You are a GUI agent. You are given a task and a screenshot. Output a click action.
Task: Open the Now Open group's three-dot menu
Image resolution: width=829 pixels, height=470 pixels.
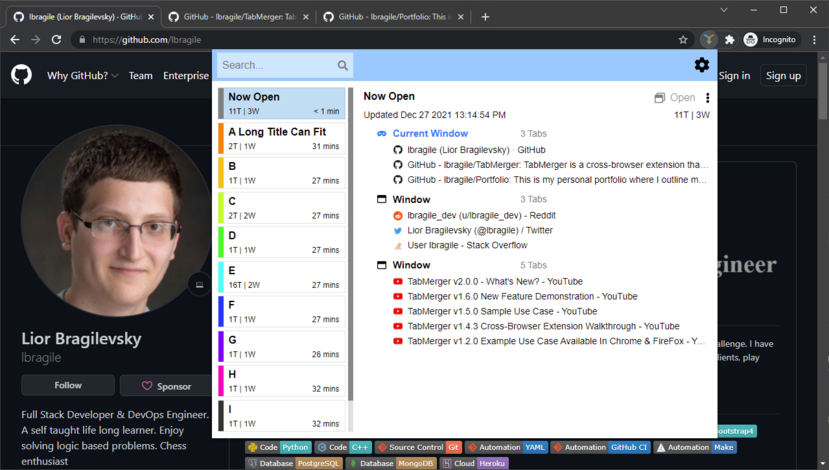tap(707, 98)
